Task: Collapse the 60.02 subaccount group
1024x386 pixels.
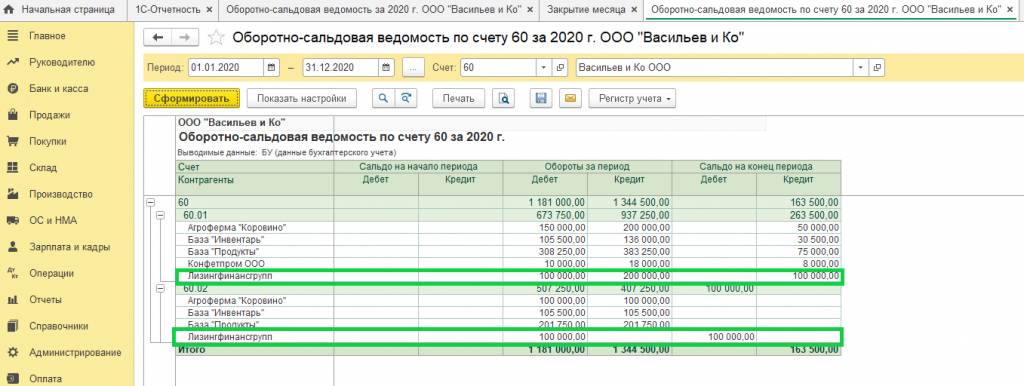Action: click(161, 288)
